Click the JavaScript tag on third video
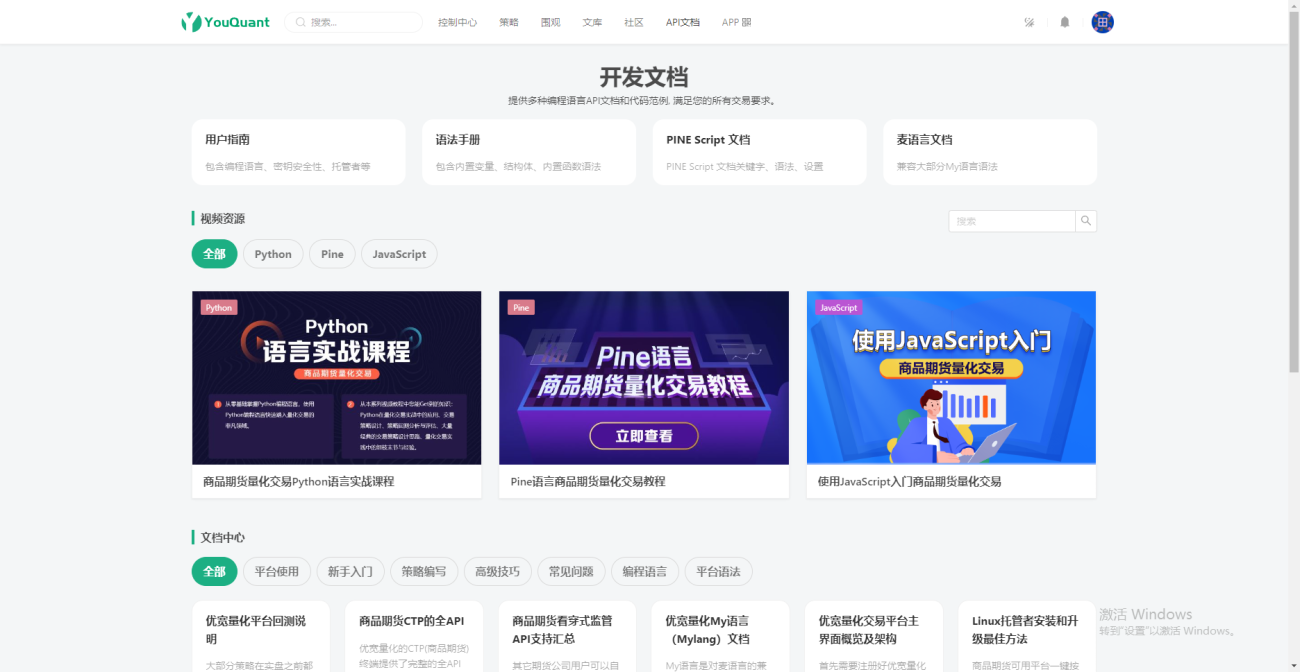The height and width of the screenshot is (672, 1300). click(x=838, y=308)
